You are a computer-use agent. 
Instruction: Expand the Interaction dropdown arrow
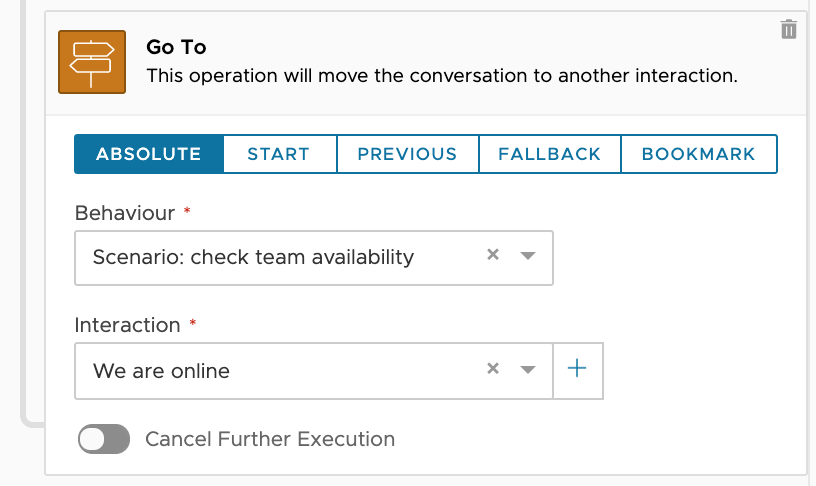(529, 370)
